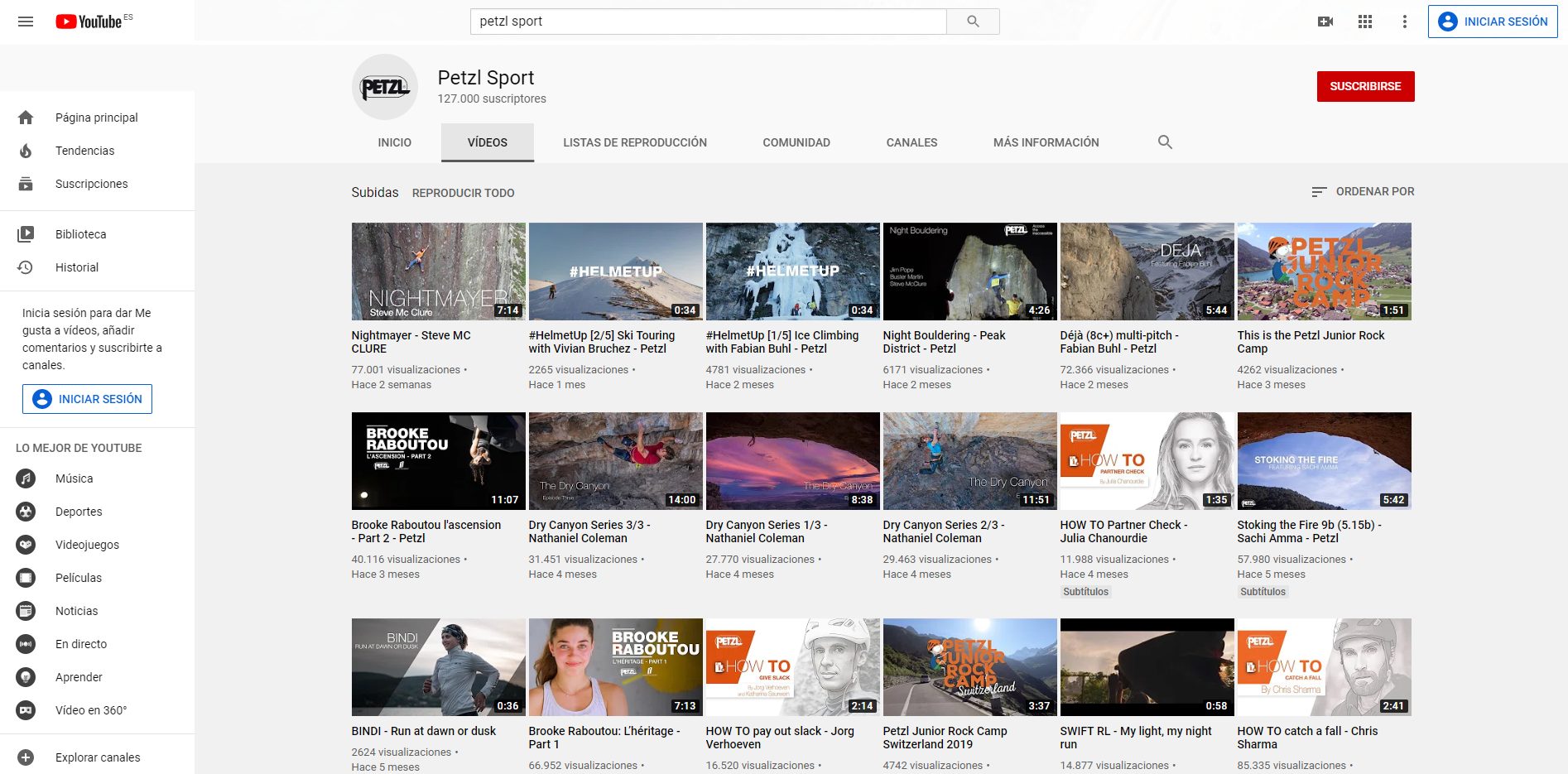This screenshot has width=1568, height=774.
Task: Open the three-dot settings menu
Action: (1404, 22)
